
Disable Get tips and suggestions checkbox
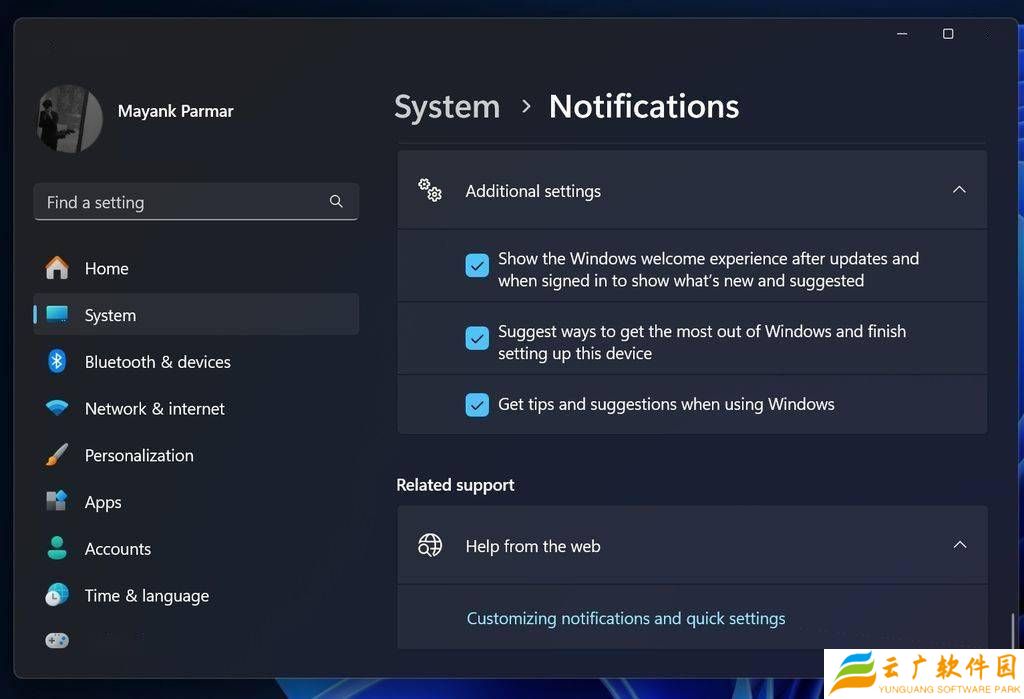(x=477, y=405)
